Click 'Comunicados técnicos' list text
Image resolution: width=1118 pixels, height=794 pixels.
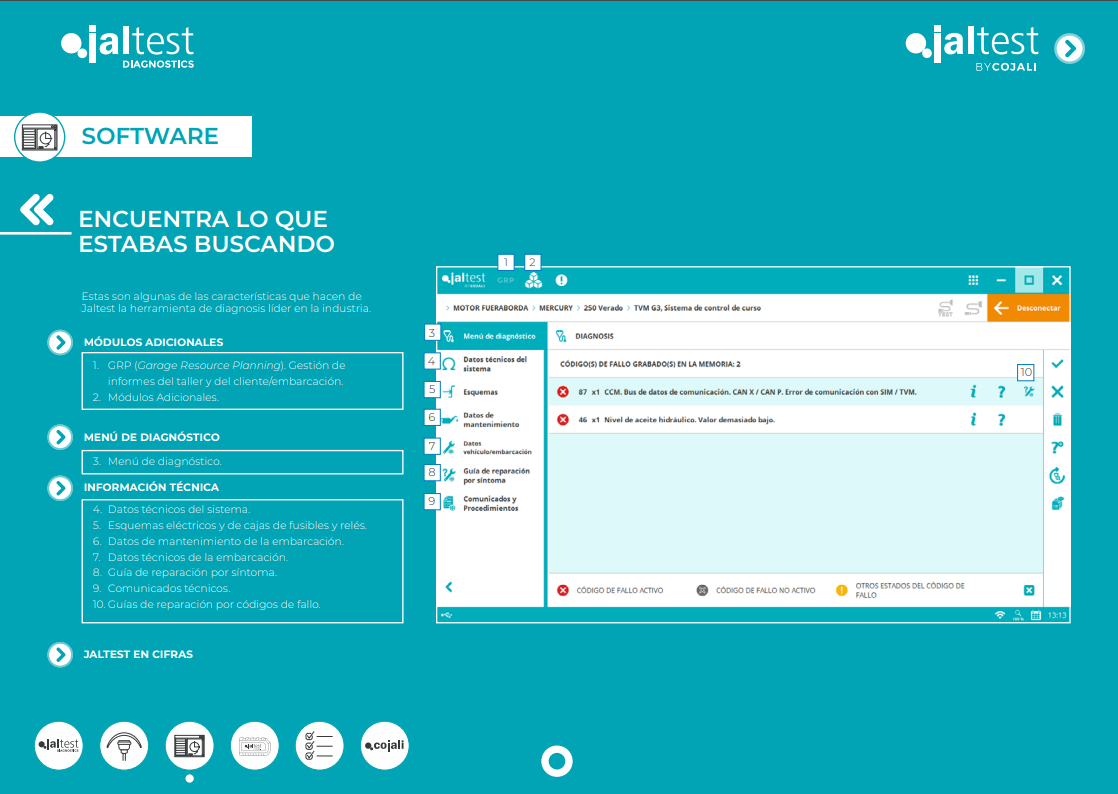click(x=169, y=589)
